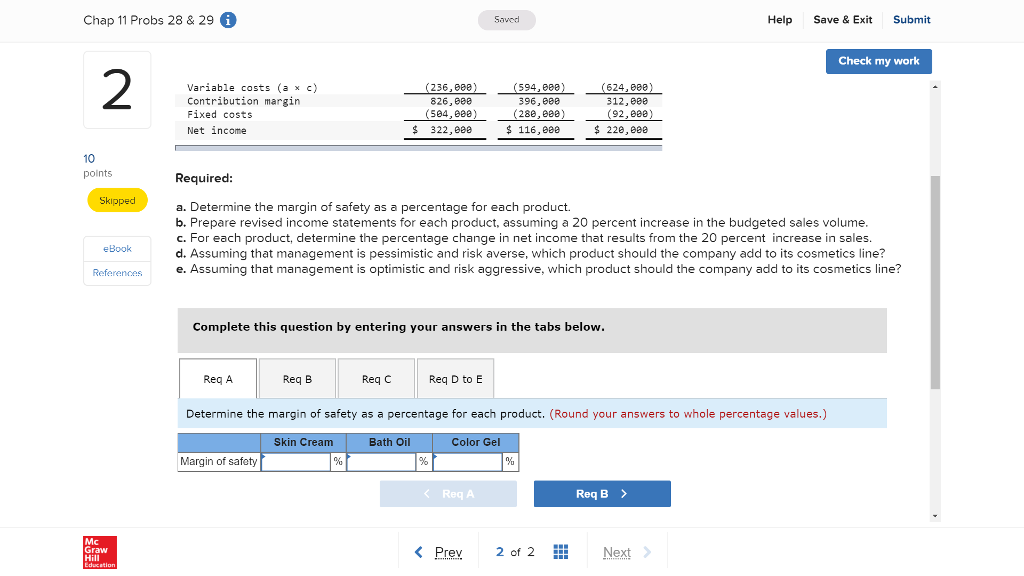Switch to the Req B tab
This screenshot has width=1024, height=576.
297,378
